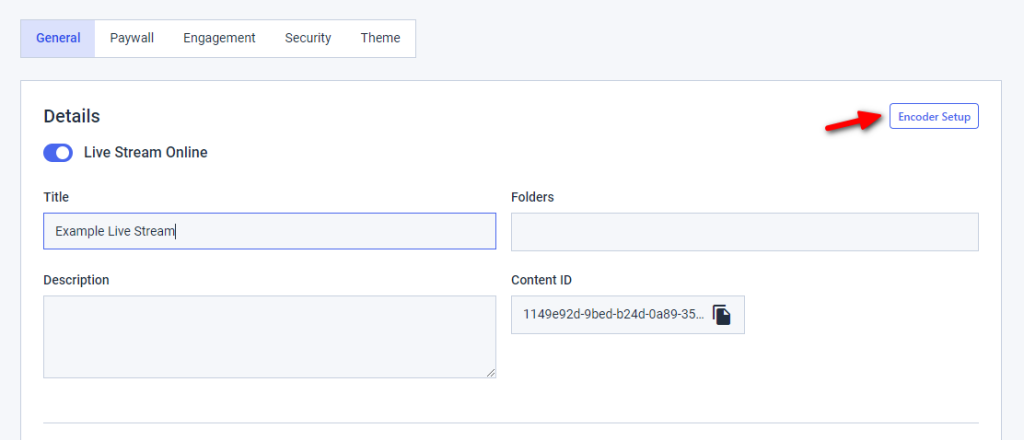Click the Folders field label
The image size is (1024, 440).
[533, 196]
